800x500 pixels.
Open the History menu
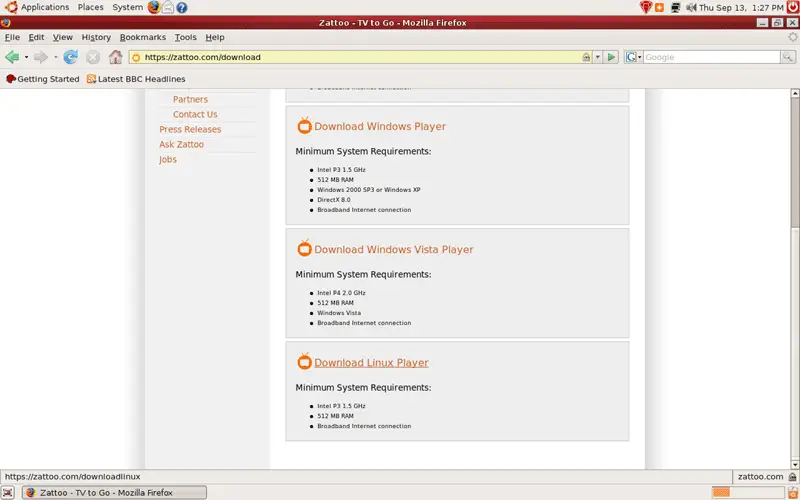(x=96, y=37)
